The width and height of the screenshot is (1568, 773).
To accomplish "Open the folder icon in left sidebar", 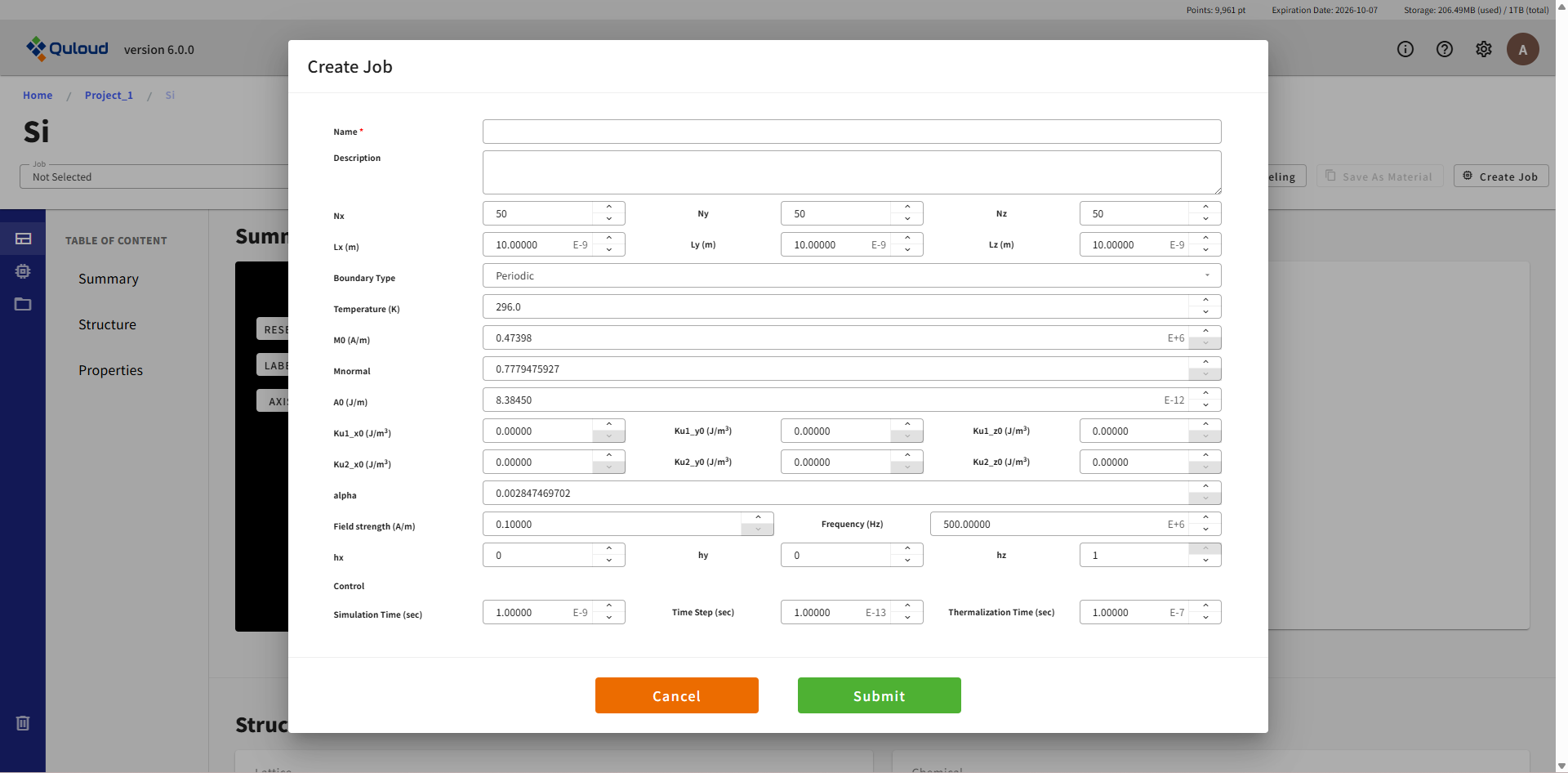I will click(x=23, y=304).
